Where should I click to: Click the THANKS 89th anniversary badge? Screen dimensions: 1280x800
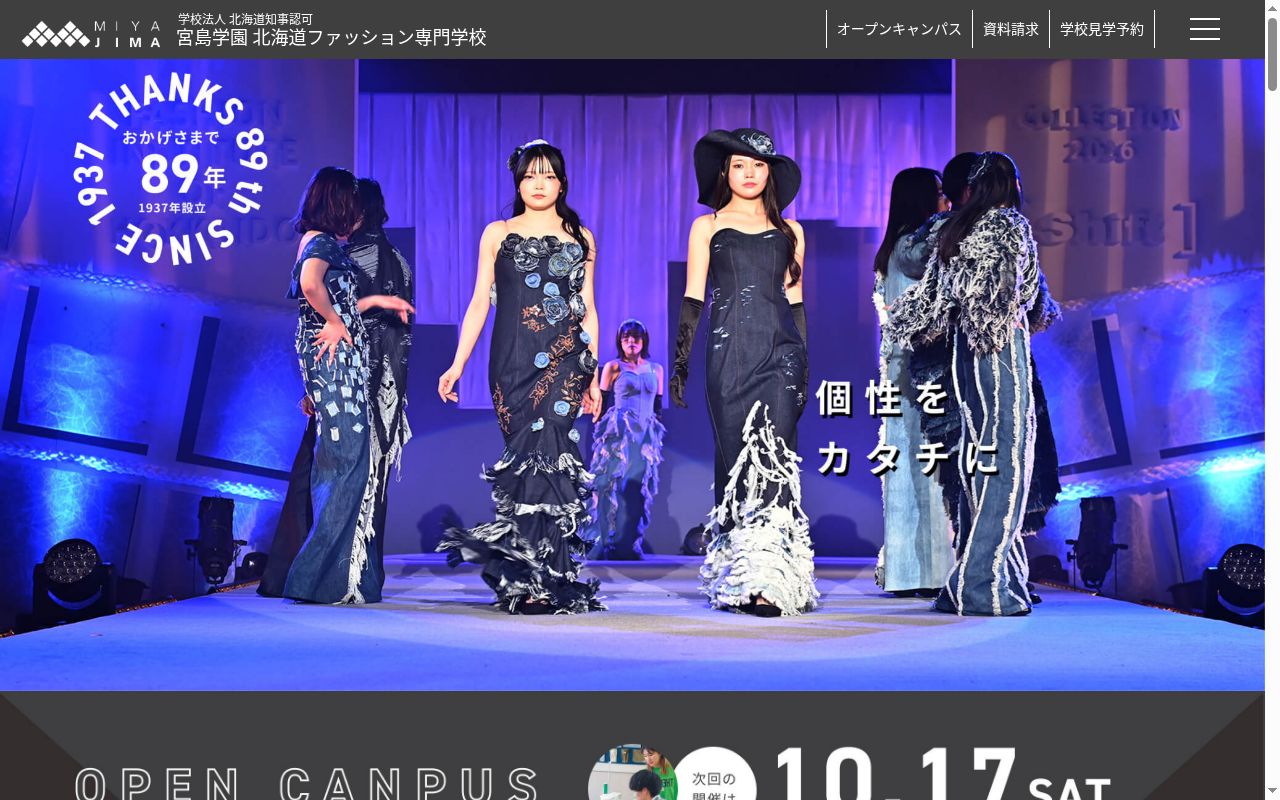click(x=170, y=168)
